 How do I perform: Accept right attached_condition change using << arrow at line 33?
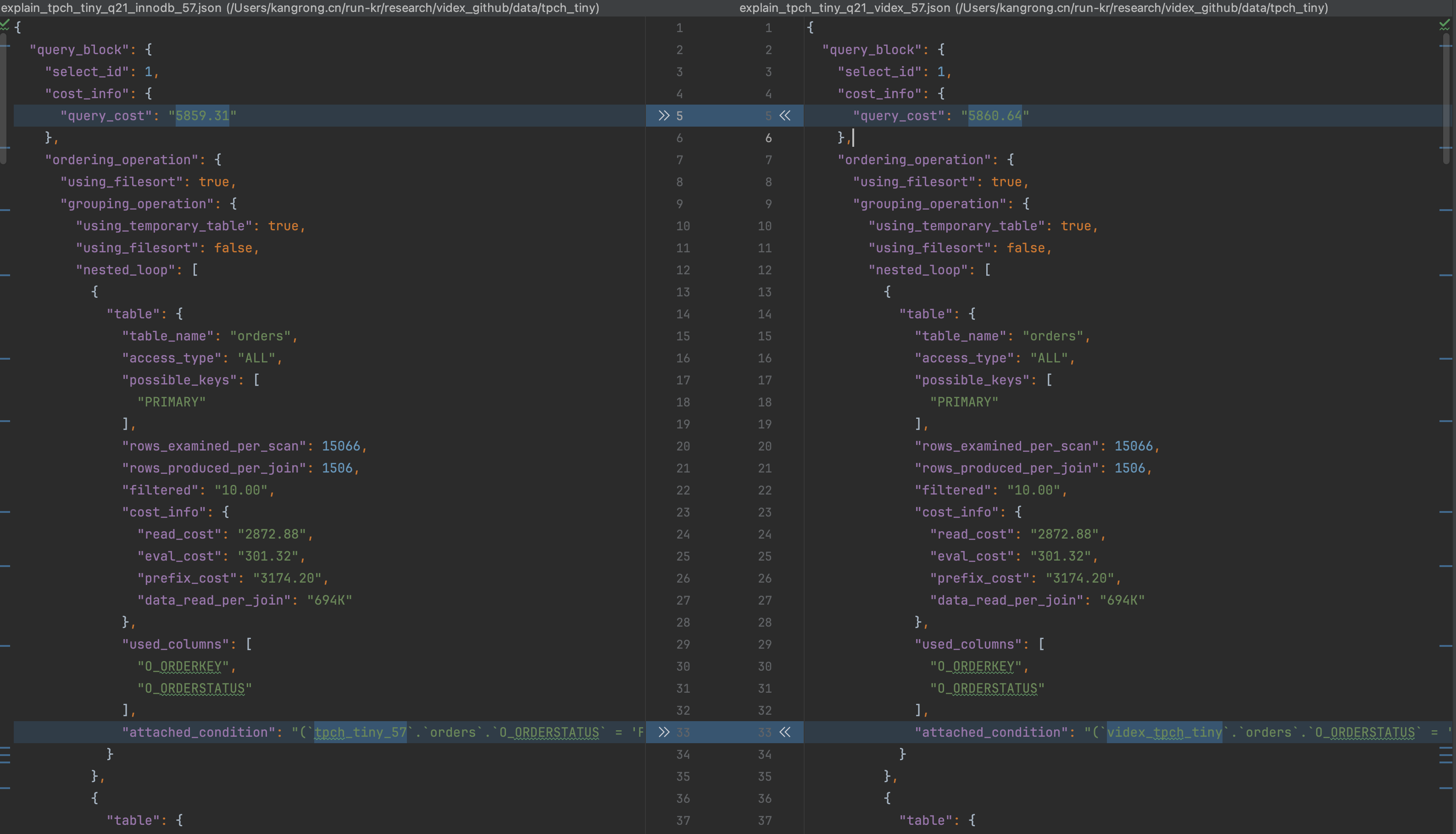[785, 732]
